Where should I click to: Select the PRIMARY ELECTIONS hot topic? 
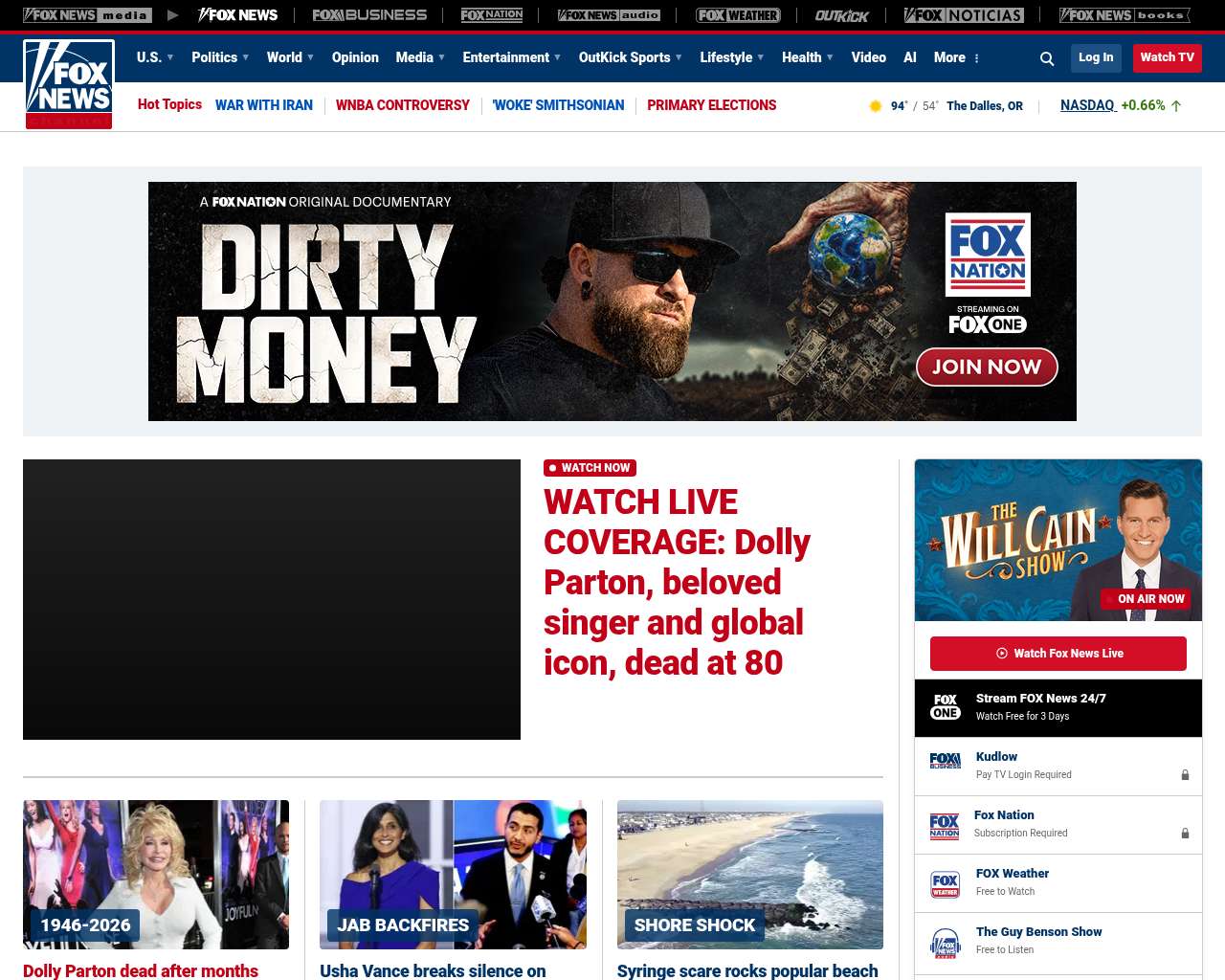coord(712,105)
